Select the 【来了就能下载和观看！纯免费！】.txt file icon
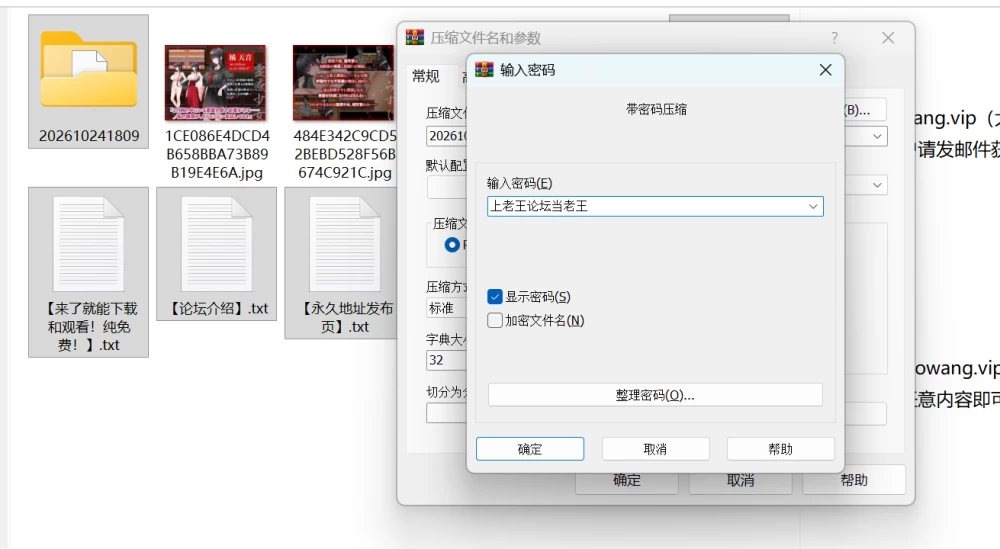The image size is (1000, 549). click(89, 244)
